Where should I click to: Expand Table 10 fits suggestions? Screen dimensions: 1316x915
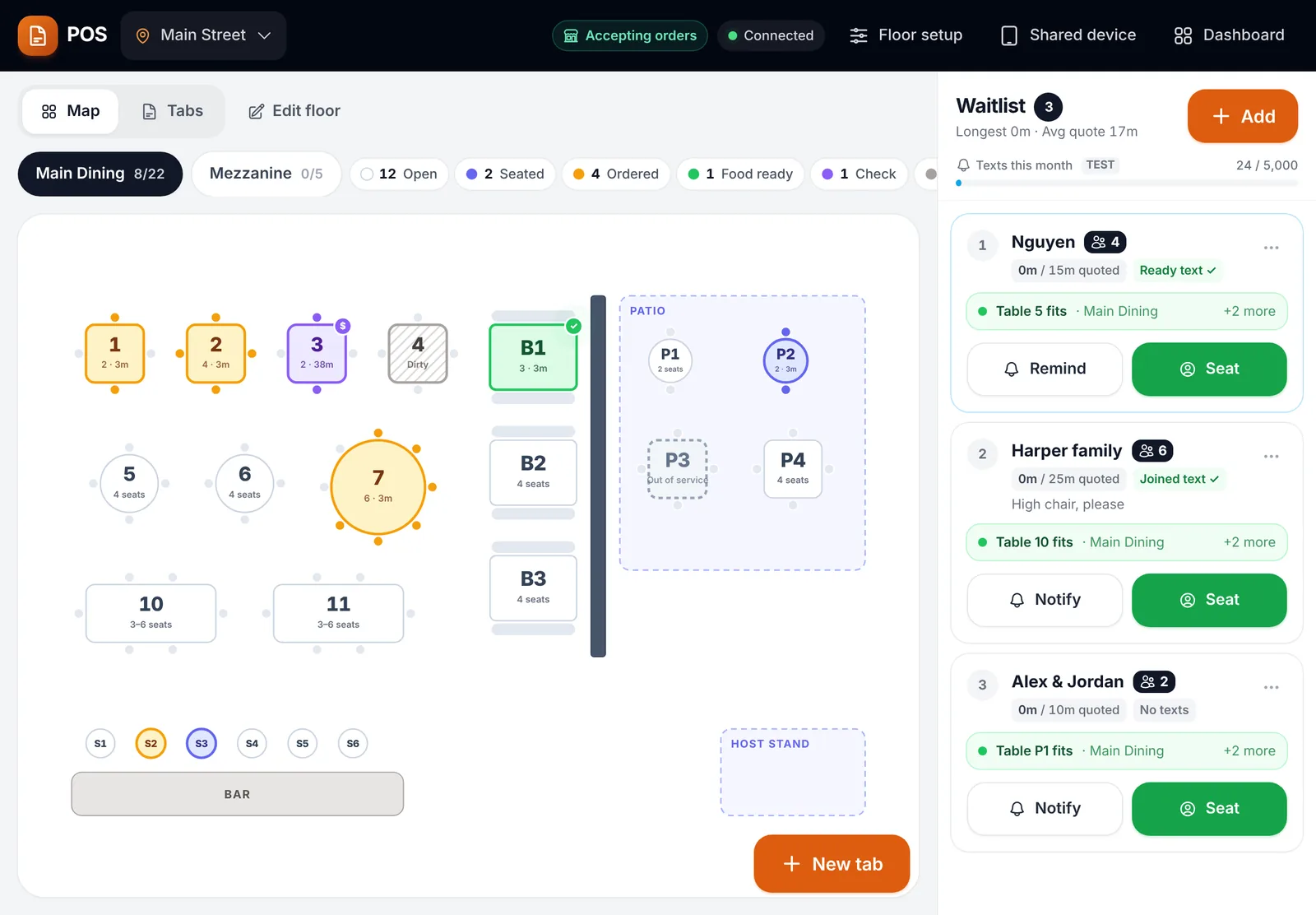pyautogui.click(x=1127, y=542)
